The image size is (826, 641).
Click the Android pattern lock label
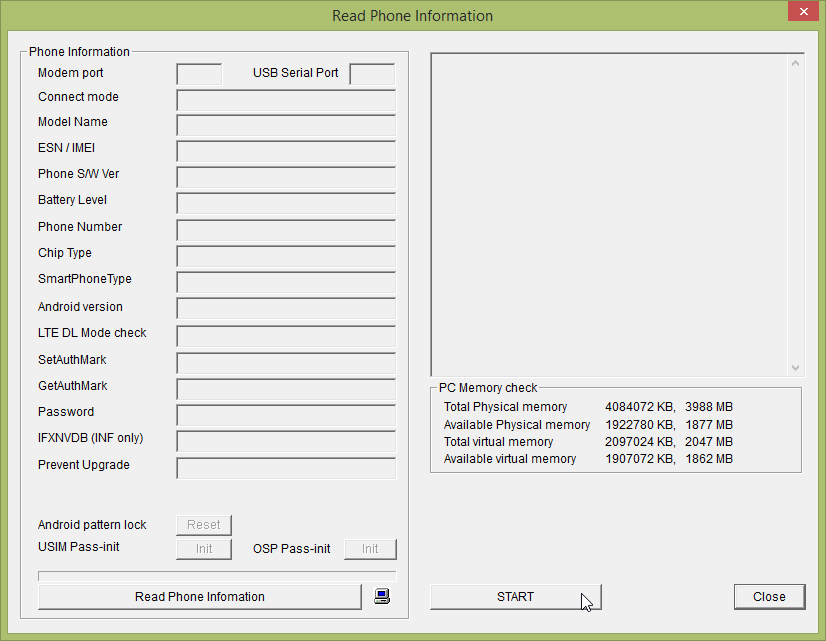point(92,525)
